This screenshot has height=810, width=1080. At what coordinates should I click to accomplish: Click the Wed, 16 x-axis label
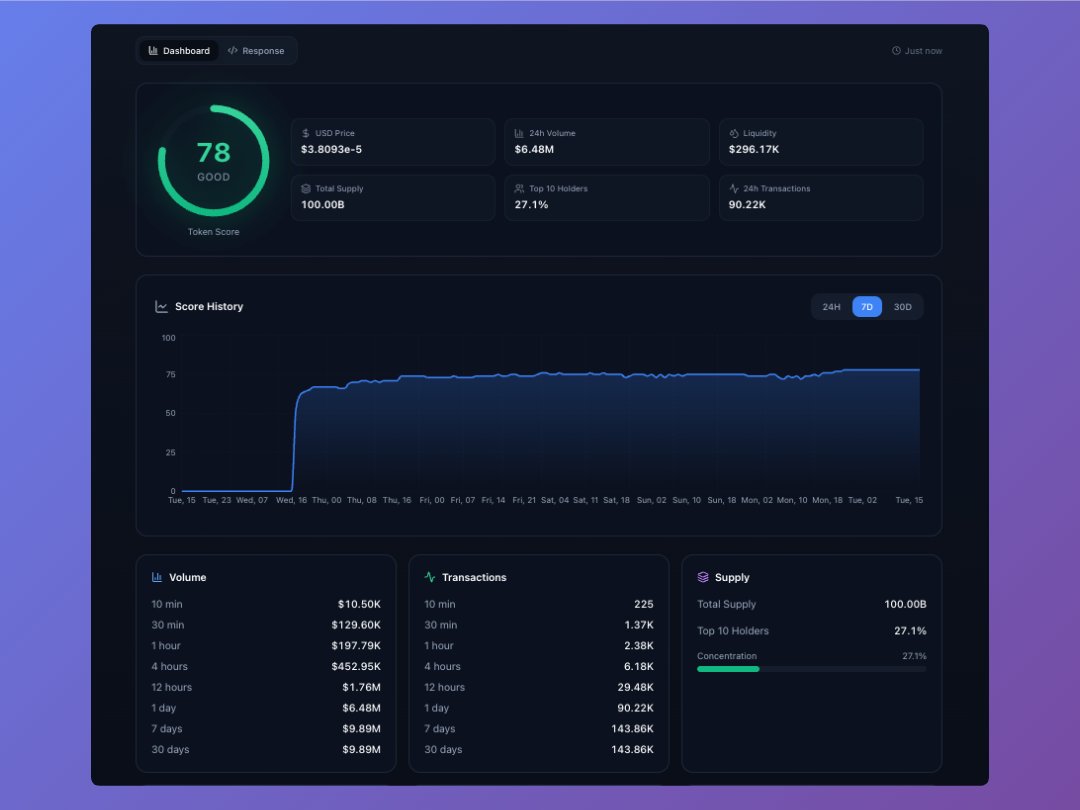tap(291, 500)
